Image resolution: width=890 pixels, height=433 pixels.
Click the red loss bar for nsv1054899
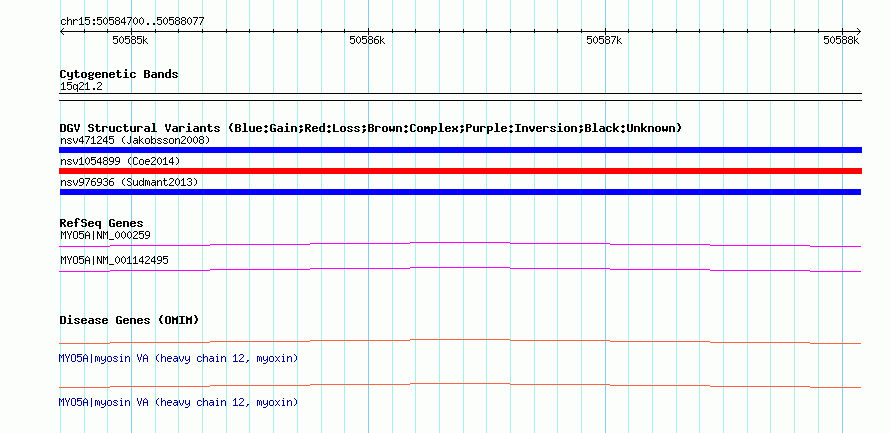coord(460,171)
